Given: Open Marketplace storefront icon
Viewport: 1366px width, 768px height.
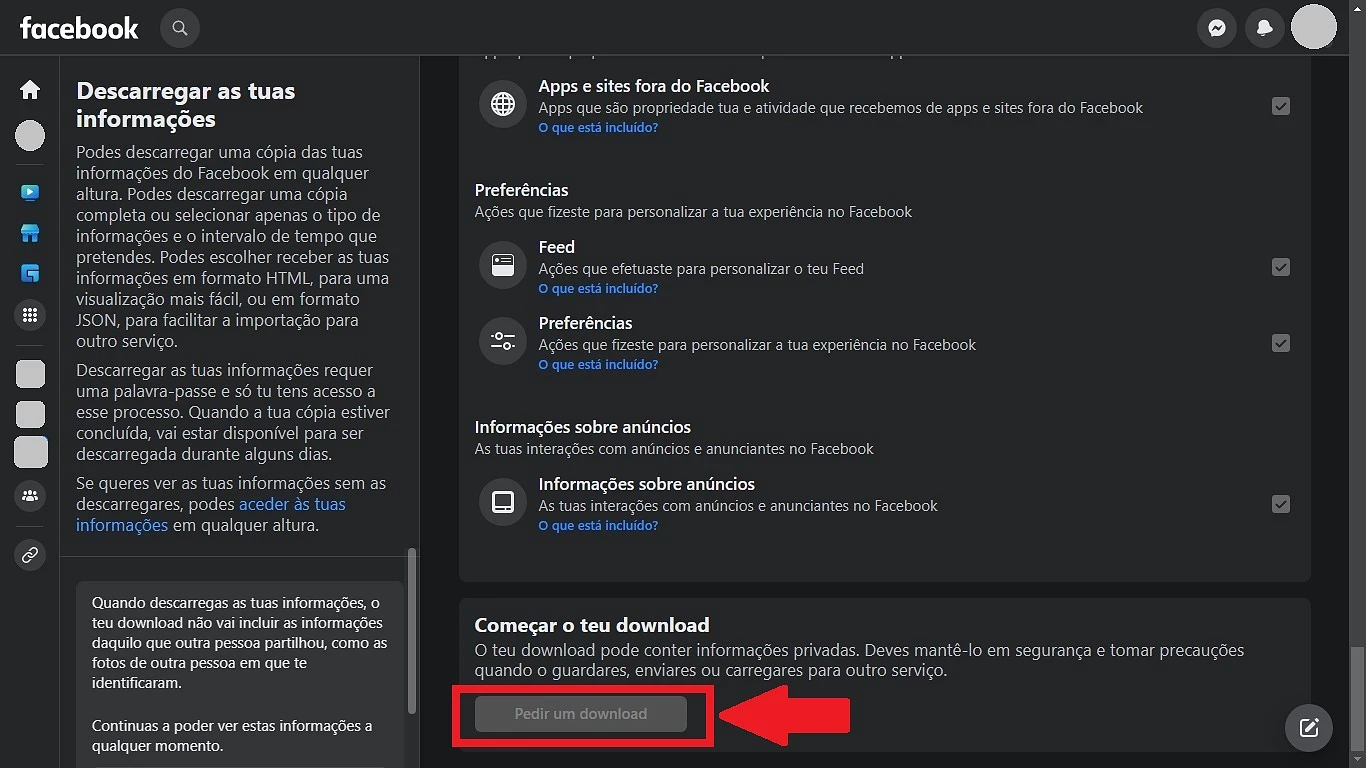Looking at the screenshot, I should [30, 233].
